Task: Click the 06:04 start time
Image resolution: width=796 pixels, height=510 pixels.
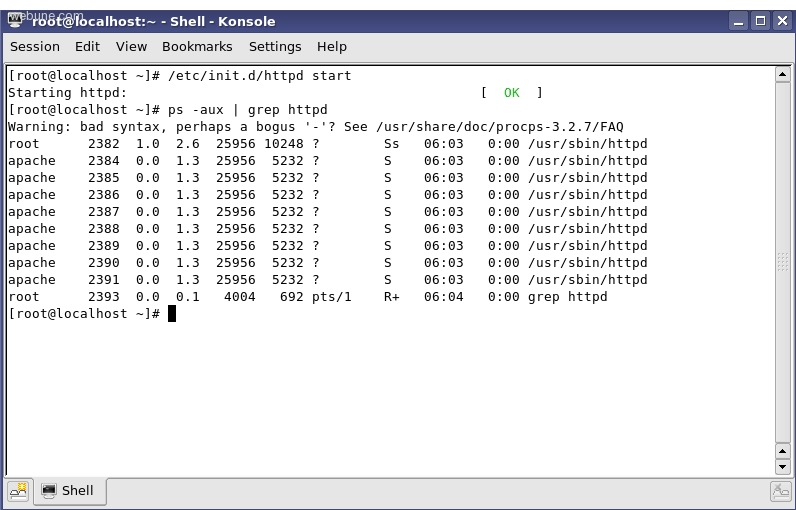Action: pyautogui.click(x=444, y=297)
